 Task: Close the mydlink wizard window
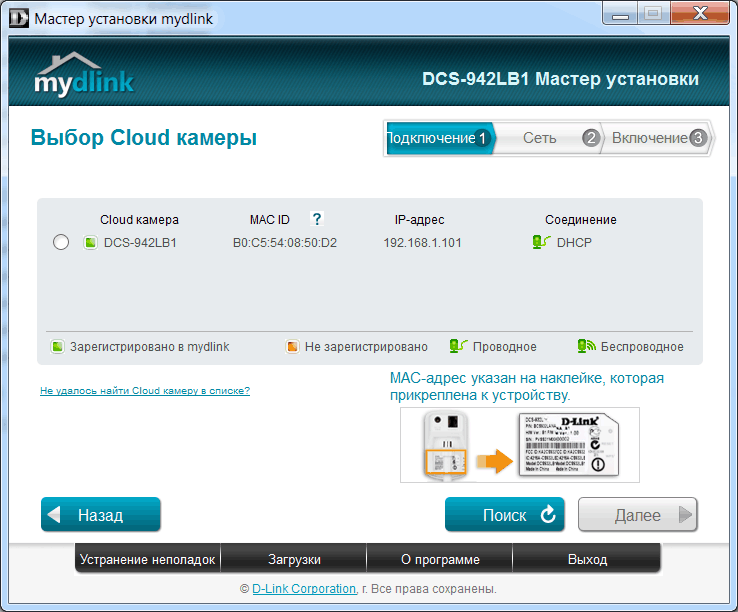700,13
